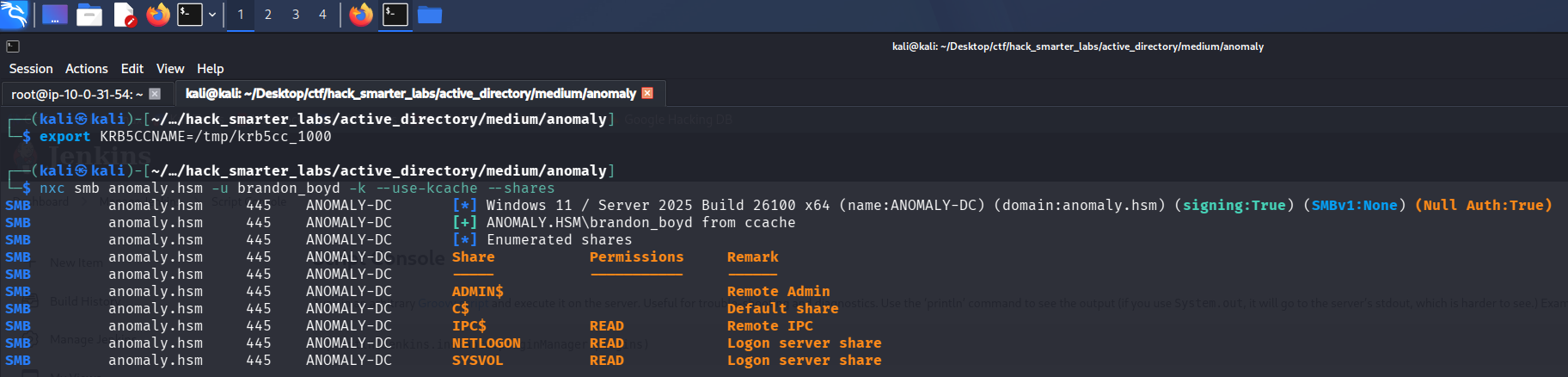Click the 'Share' column header
Image resolution: width=1568 pixels, height=377 pixels.
474,256
